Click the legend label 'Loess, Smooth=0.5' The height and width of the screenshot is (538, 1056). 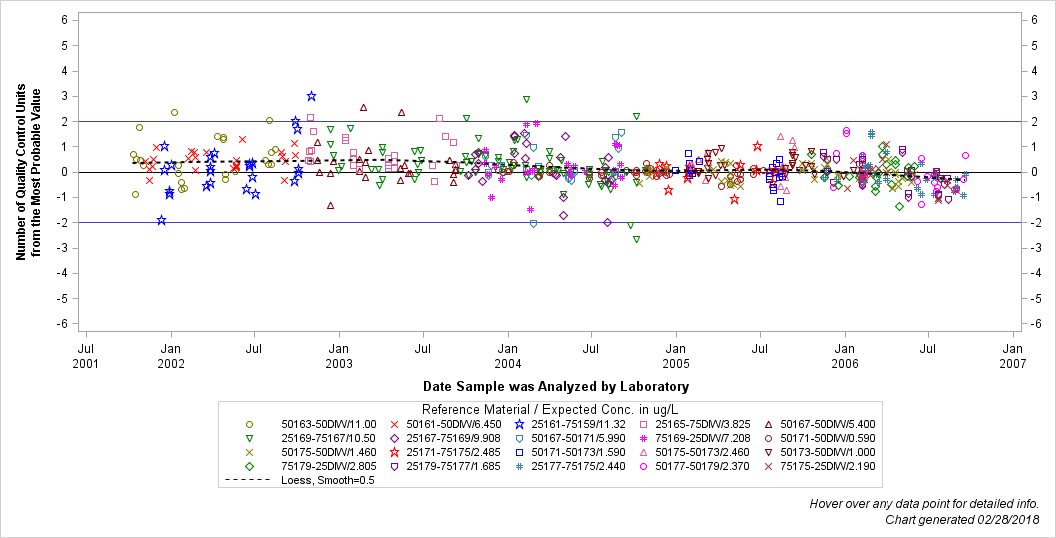327,480
